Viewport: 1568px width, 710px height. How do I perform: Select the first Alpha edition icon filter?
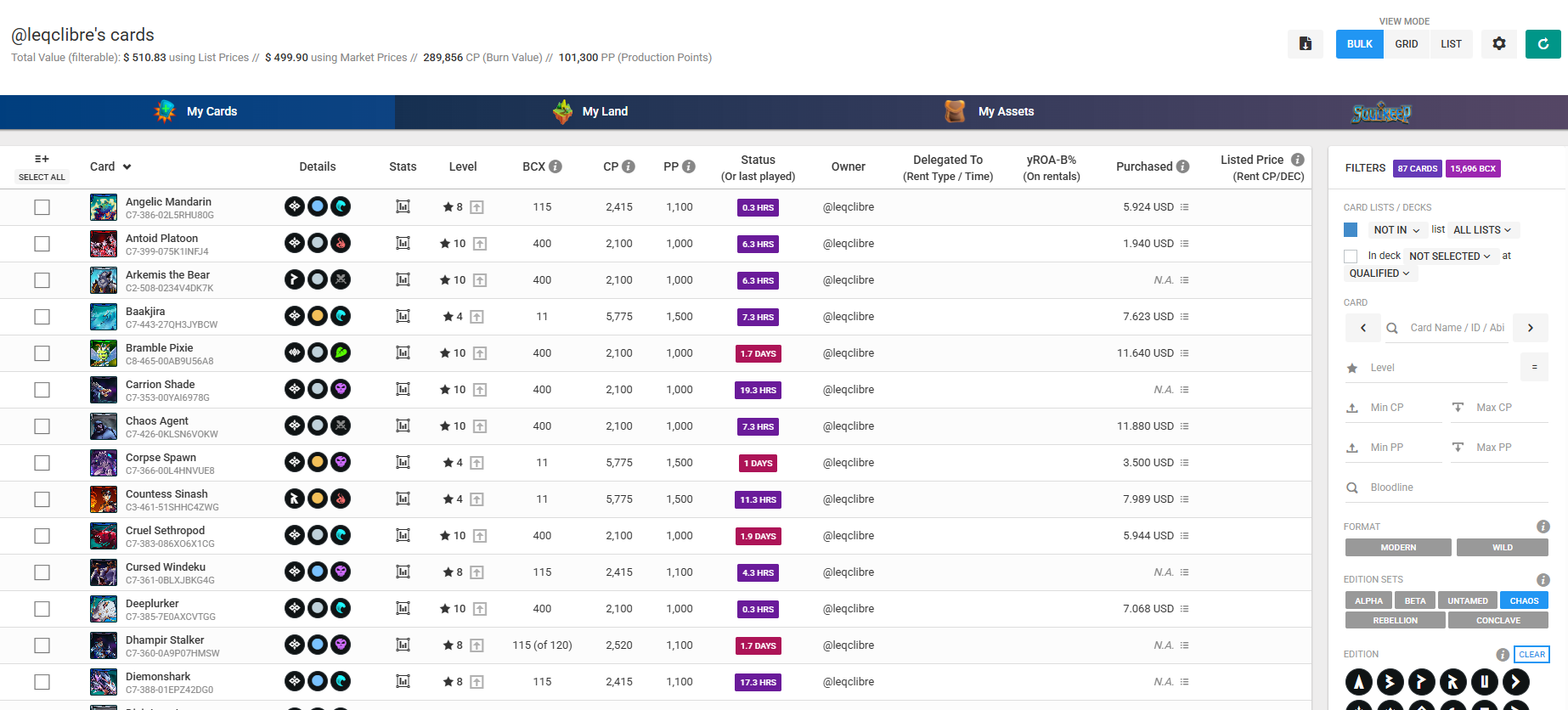1359,682
